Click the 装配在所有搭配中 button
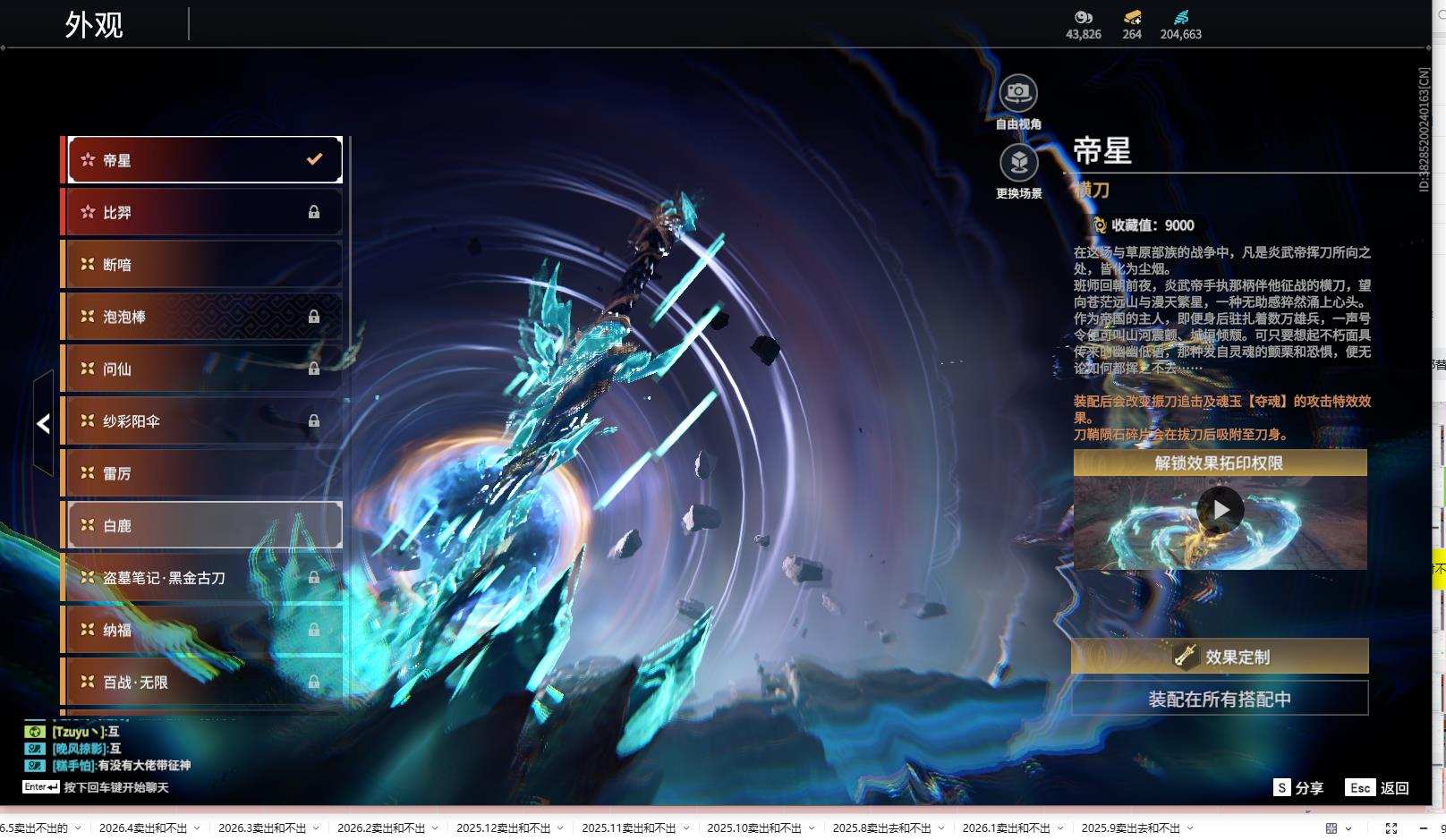Image resolution: width=1446 pixels, height=840 pixels. (1220, 698)
